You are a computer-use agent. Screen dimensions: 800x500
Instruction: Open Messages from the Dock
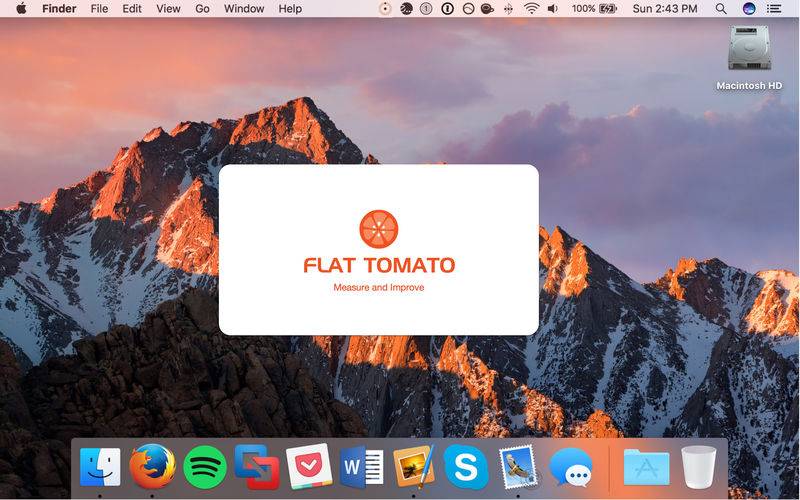point(571,467)
